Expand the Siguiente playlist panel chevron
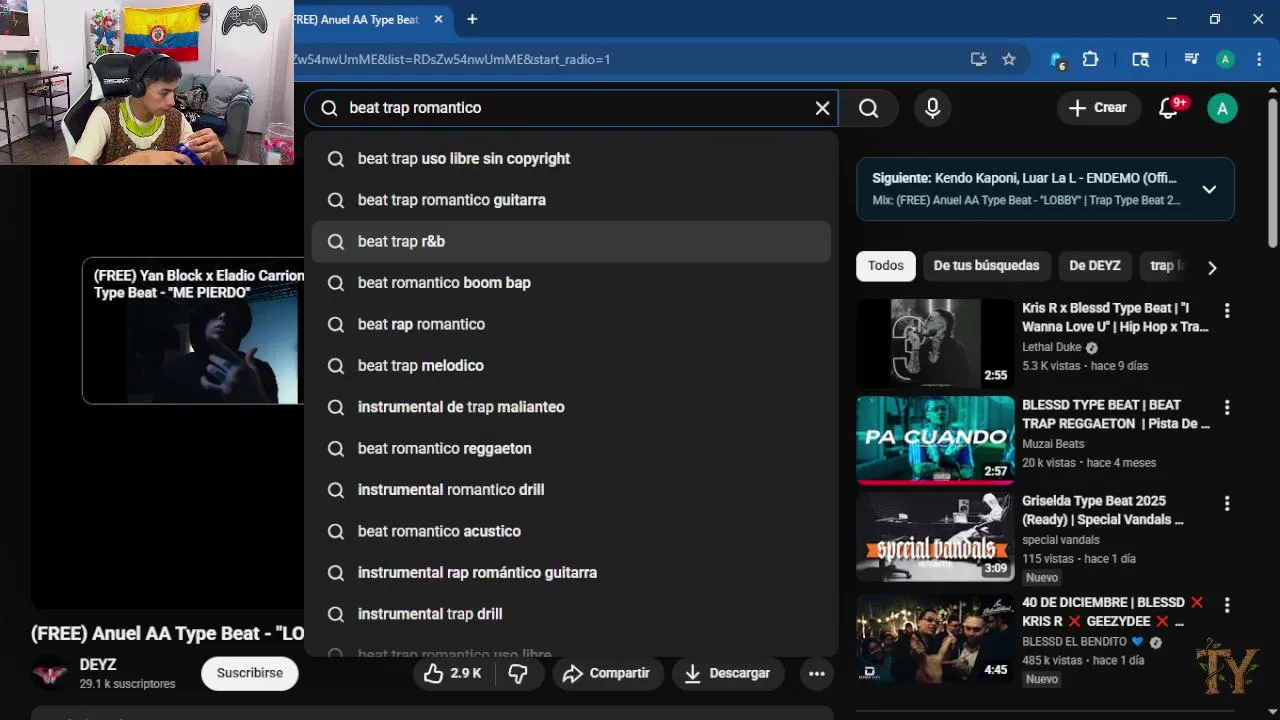This screenshot has width=1280, height=720. pyautogui.click(x=1209, y=189)
